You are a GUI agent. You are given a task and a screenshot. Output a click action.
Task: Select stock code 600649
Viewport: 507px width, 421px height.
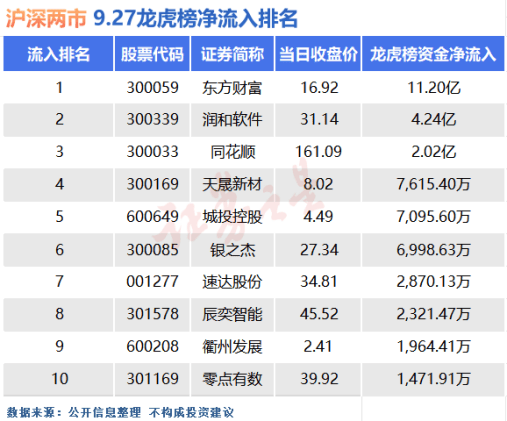(153, 217)
